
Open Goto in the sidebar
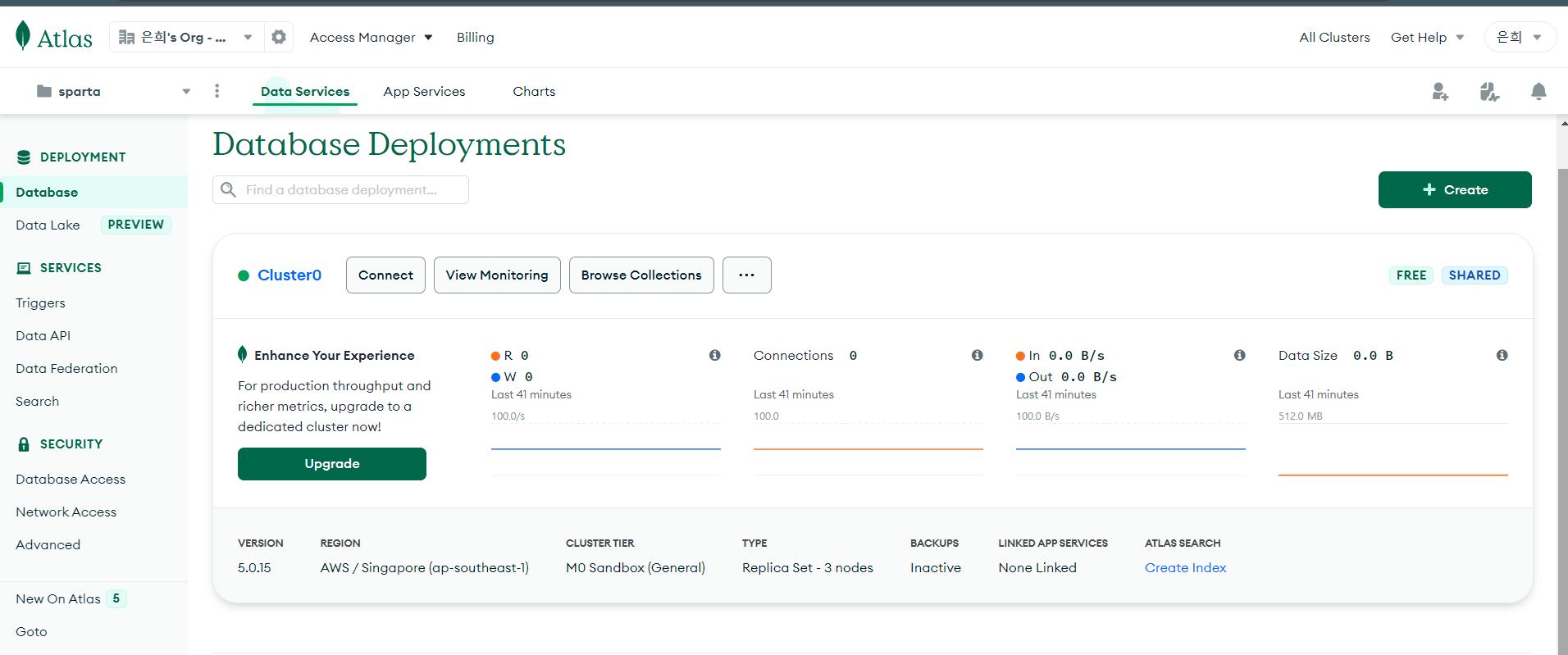[x=31, y=632]
